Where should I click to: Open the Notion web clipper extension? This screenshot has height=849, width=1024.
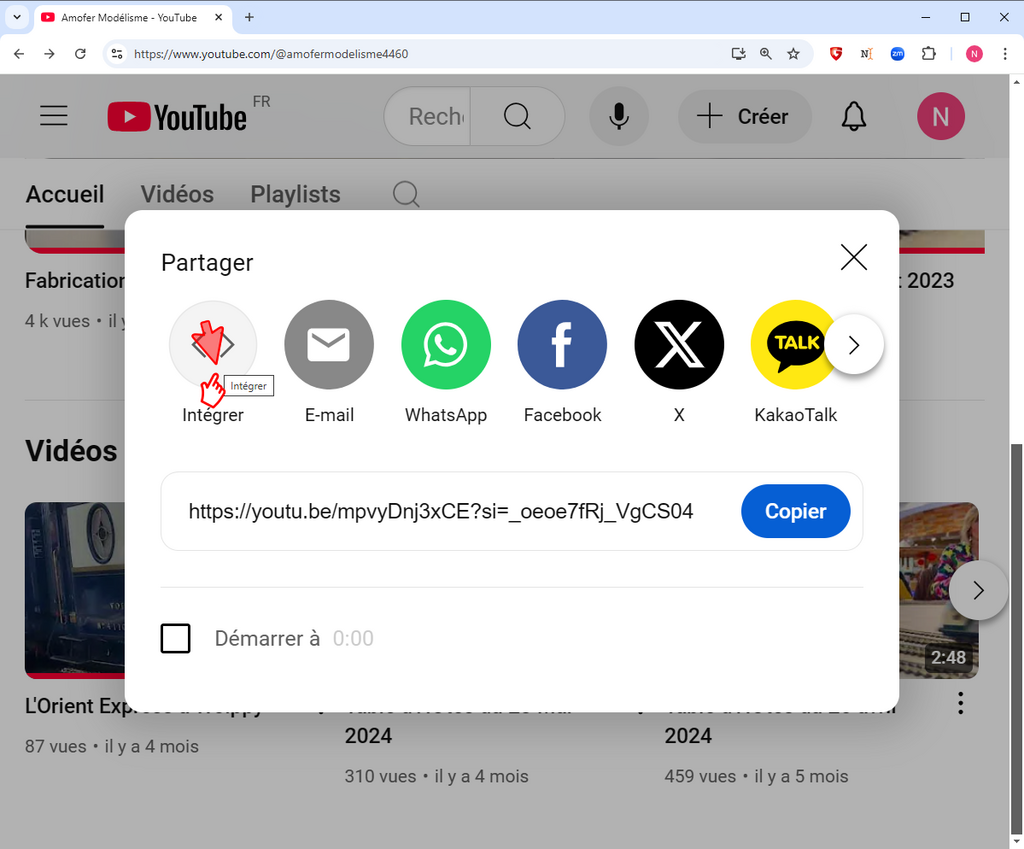point(867,54)
